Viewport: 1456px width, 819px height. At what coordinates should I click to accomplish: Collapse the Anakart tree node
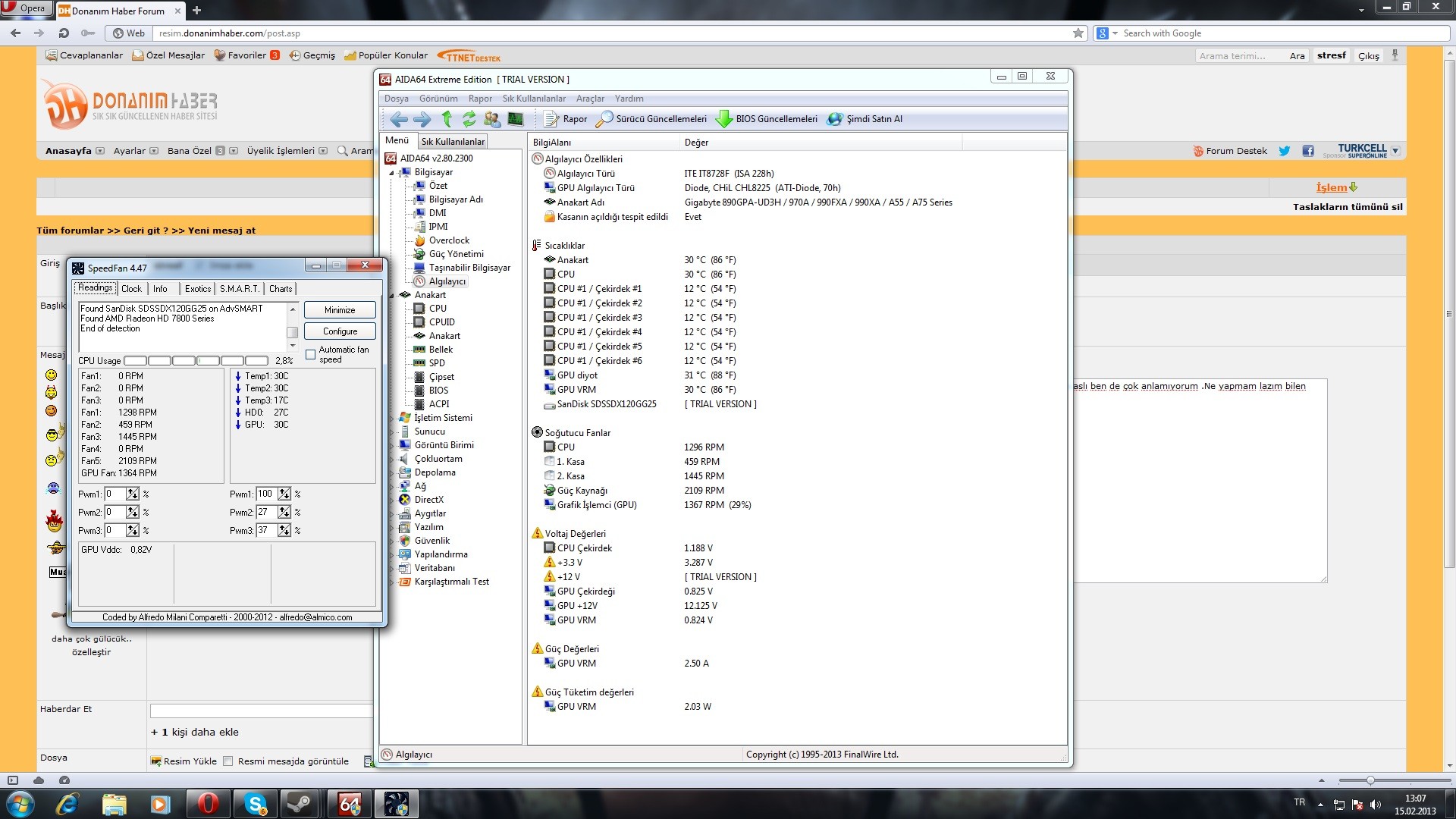tap(392, 296)
